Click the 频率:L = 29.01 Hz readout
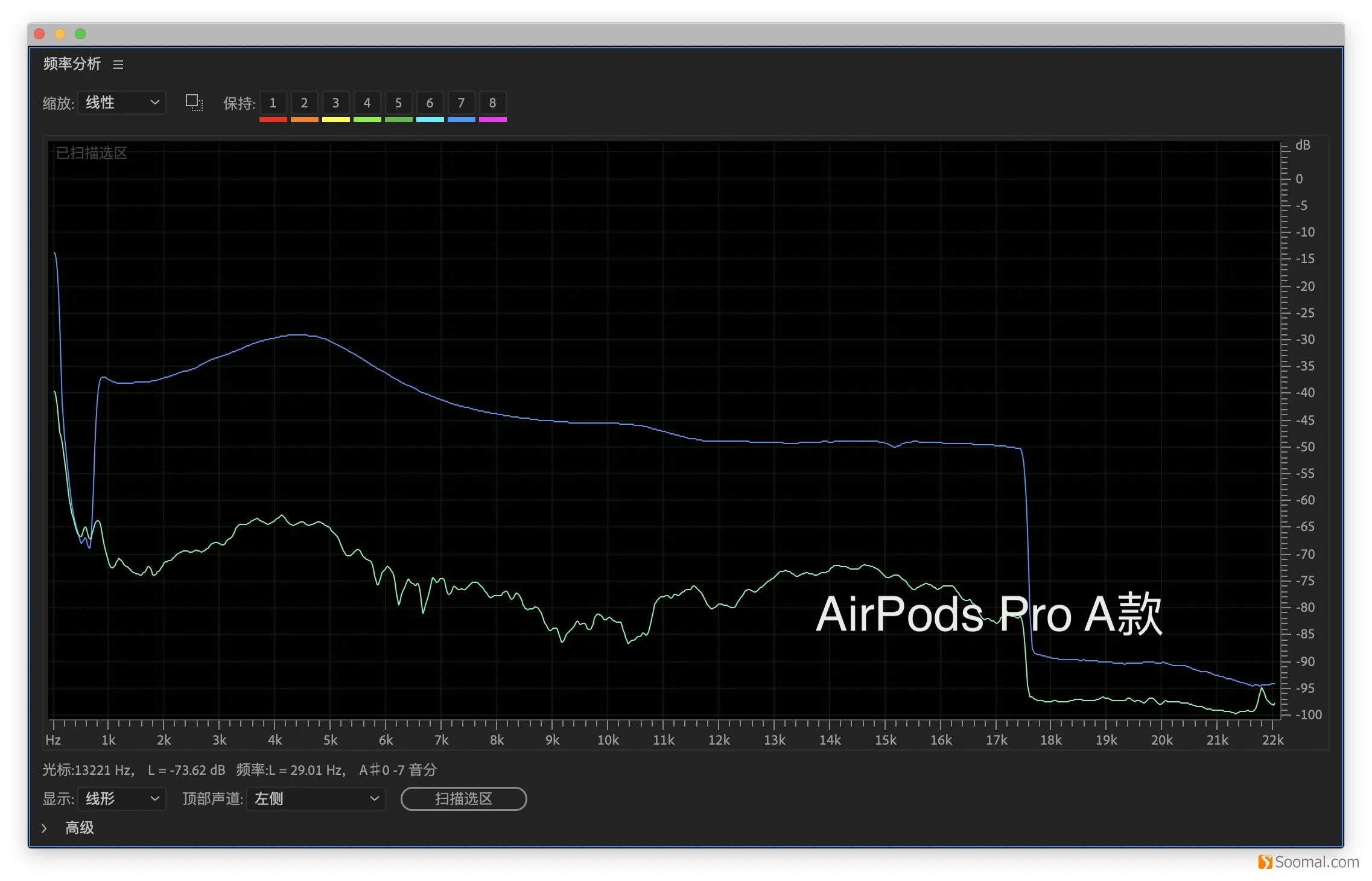This screenshot has width=1372, height=881. tap(291, 770)
